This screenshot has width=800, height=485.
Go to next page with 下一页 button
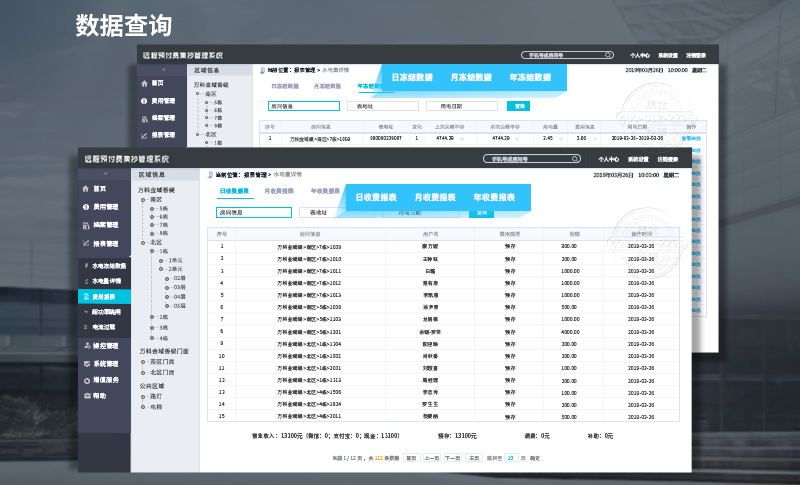tap(452, 457)
